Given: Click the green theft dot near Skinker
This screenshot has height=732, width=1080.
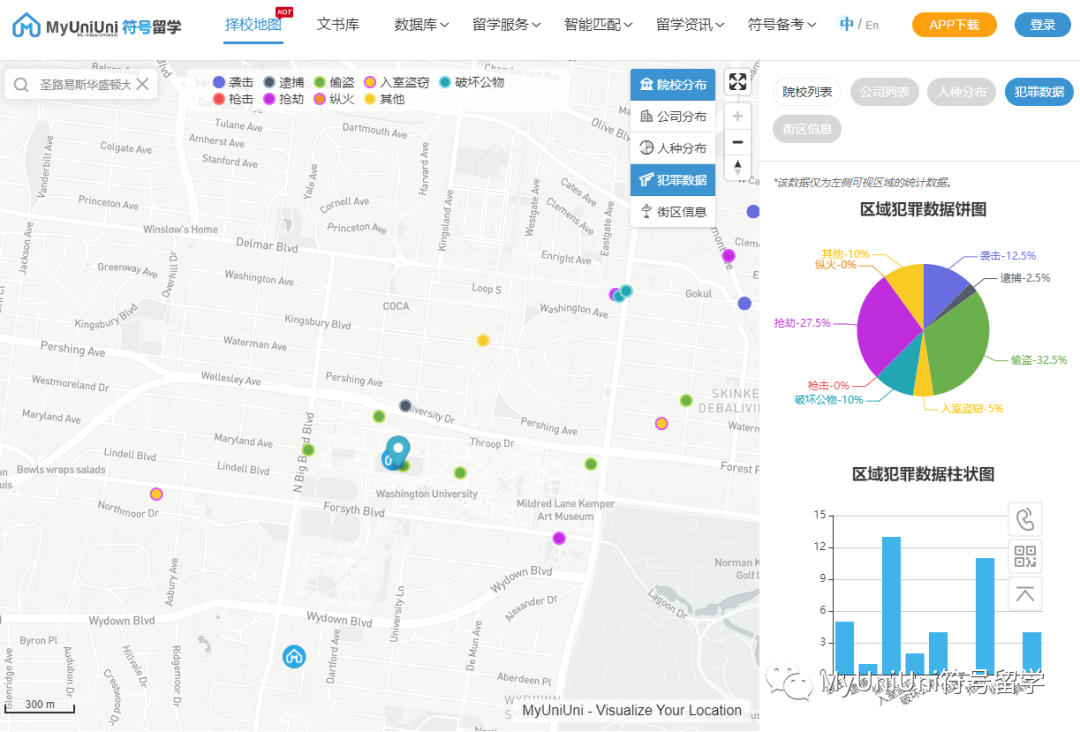Looking at the screenshot, I should [x=686, y=400].
